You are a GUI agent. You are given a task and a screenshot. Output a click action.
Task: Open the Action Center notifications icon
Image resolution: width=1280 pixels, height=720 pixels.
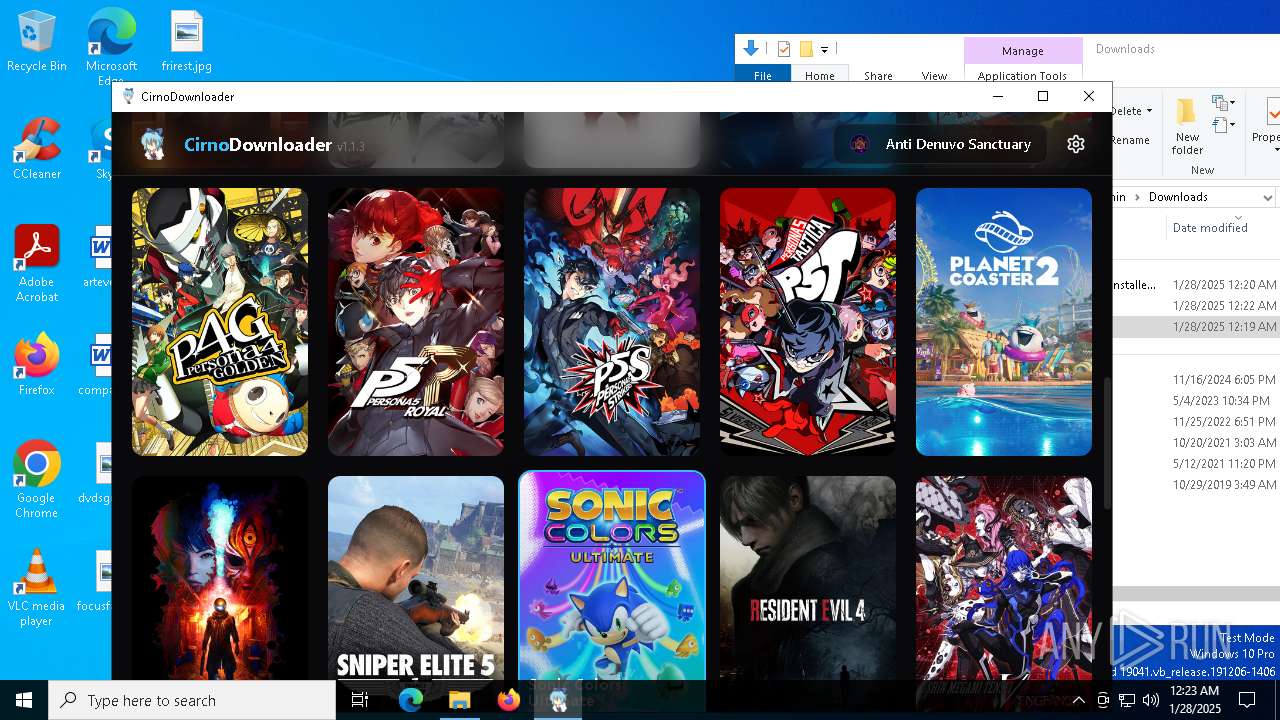(x=1248, y=700)
